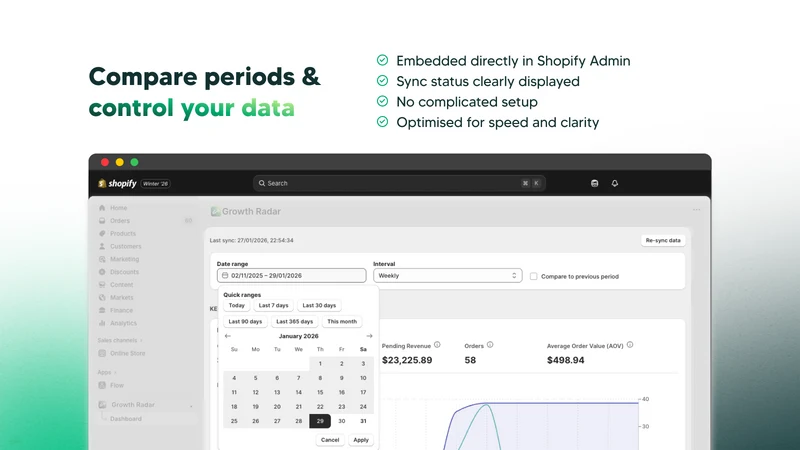Click Cancel in the date picker
The image size is (800, 450).
(x=330, y=440)
